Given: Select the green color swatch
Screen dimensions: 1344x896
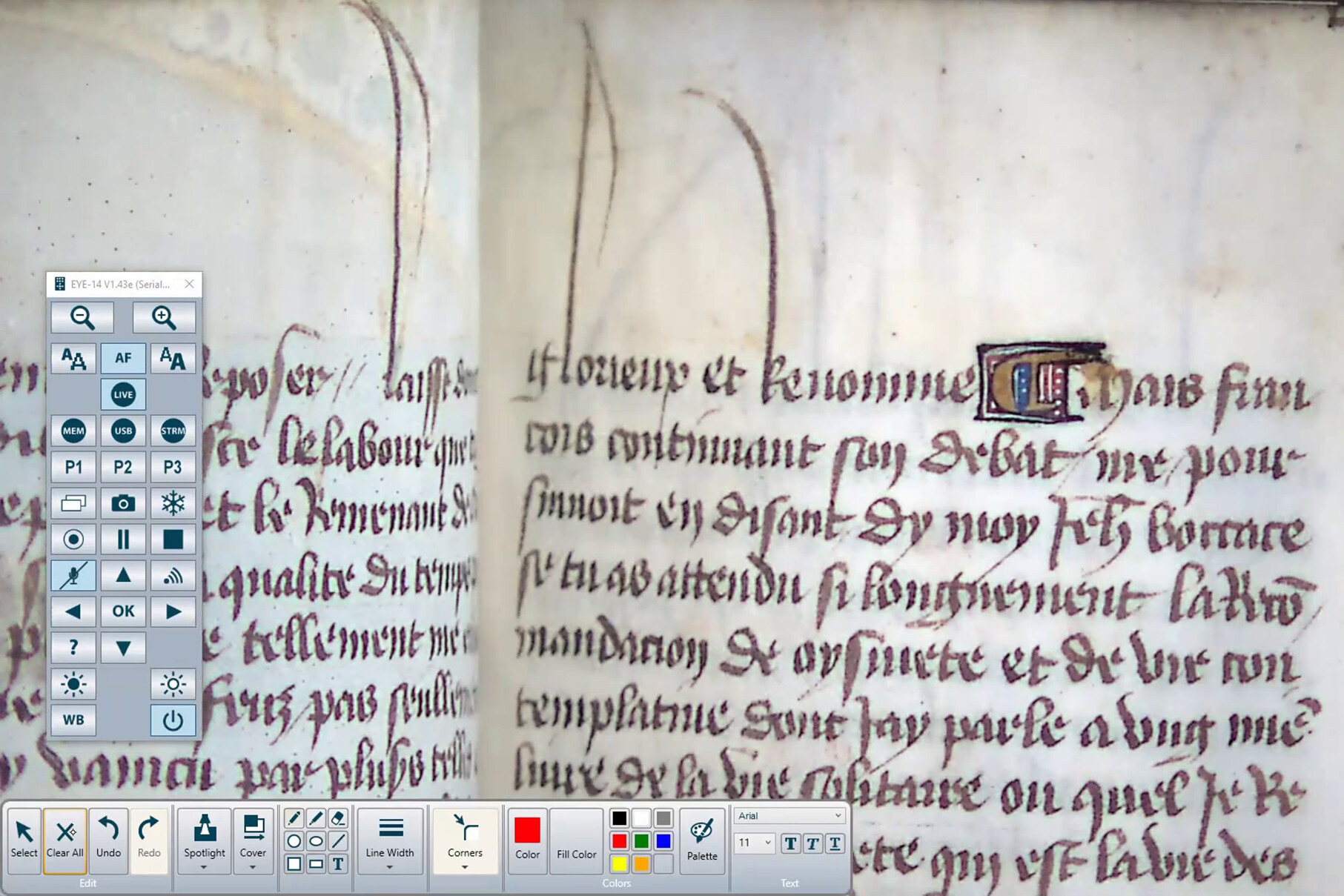Looking at the screenshot, I should tap(642, 841).
